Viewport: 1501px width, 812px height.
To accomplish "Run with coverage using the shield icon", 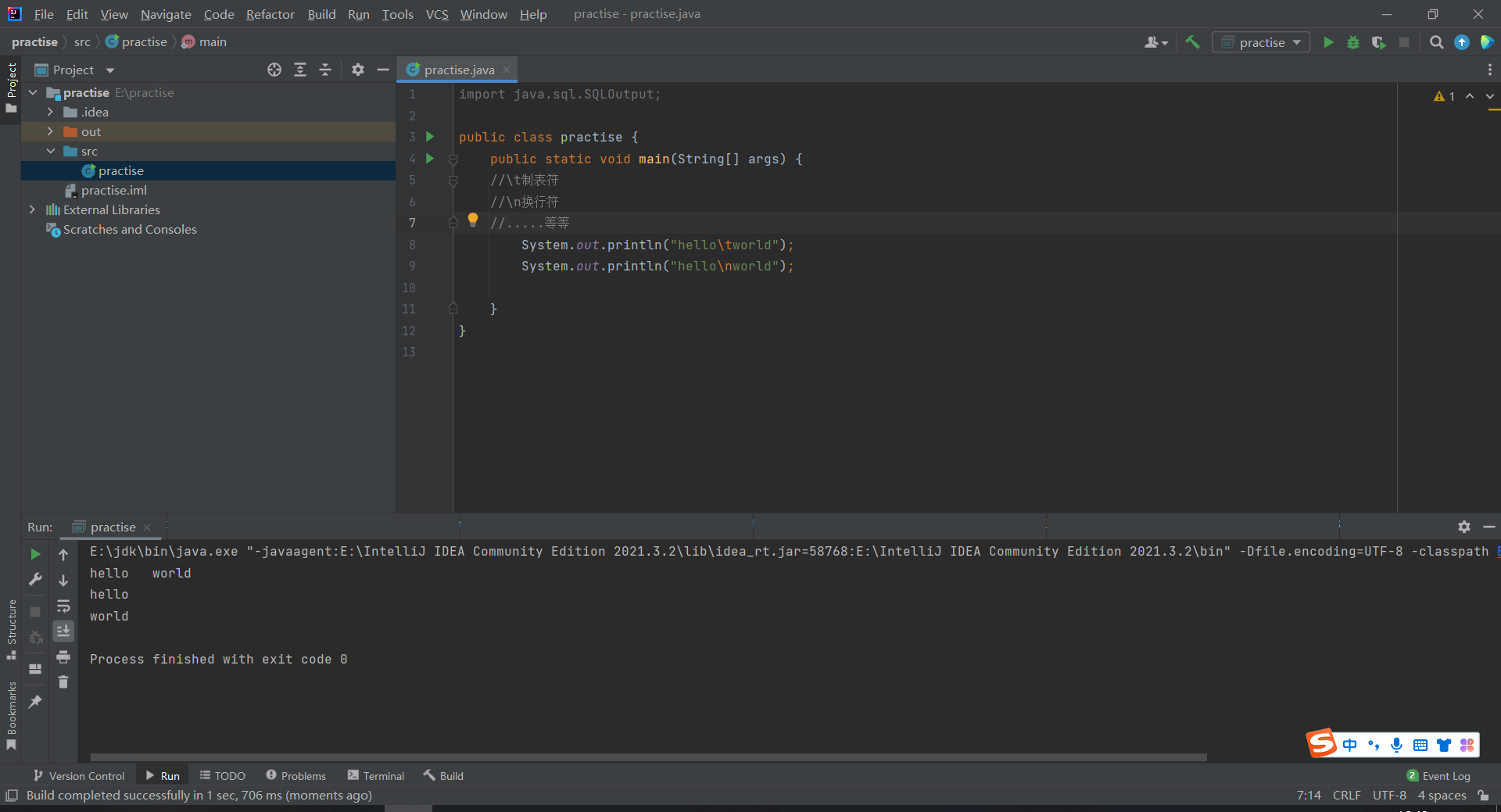I will coord(1378,42).
